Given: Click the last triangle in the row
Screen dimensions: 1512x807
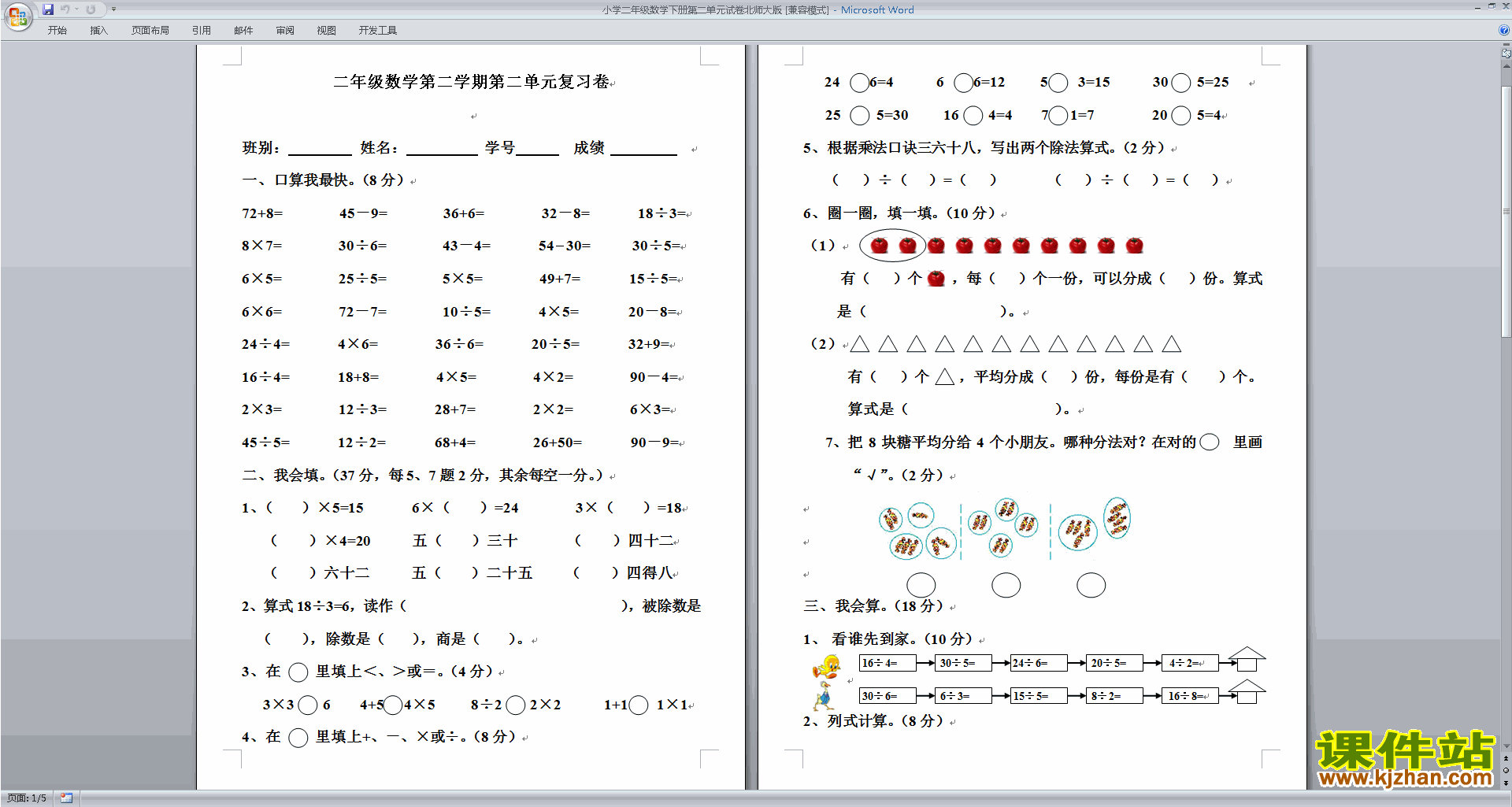Looking at the screenshot, I should (x=1172, y=344).
